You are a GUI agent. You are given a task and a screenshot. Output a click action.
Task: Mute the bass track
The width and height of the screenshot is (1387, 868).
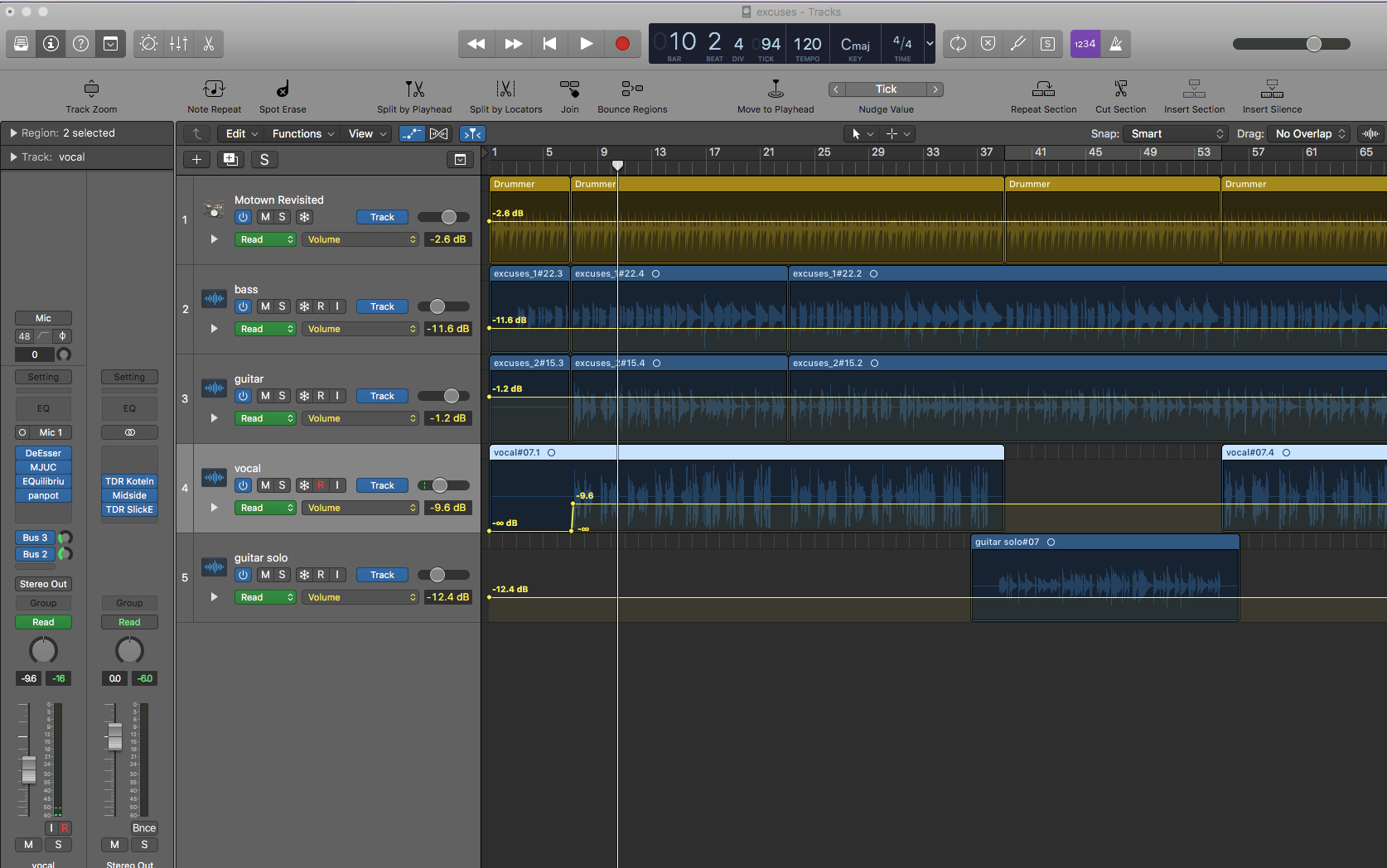(x=264, y=306)
